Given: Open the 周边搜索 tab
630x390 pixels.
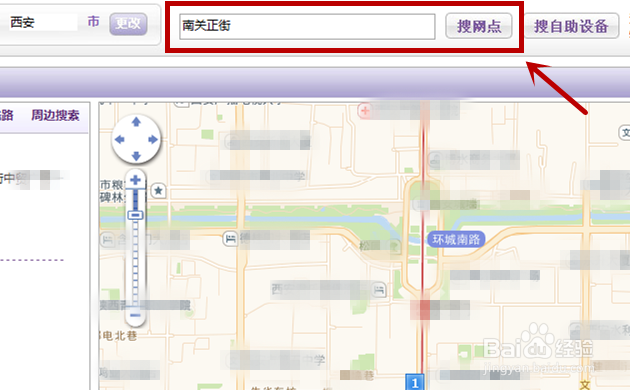Looking at the screenshot, I should tap(55, 116).
